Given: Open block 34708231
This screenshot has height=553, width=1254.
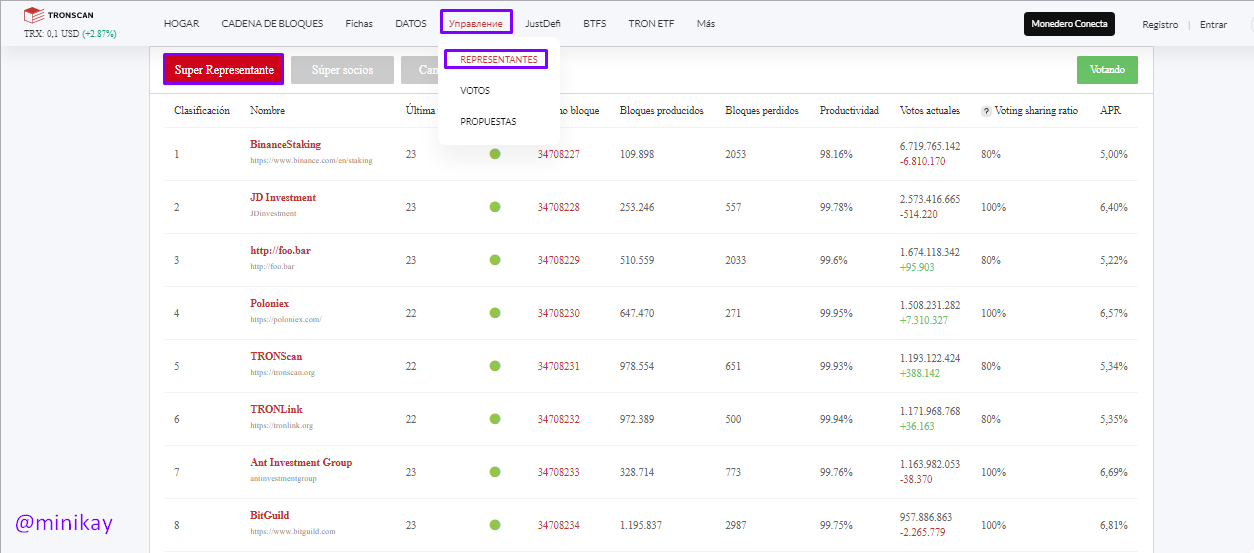Looking at the screenshot, I should (558, 367).
